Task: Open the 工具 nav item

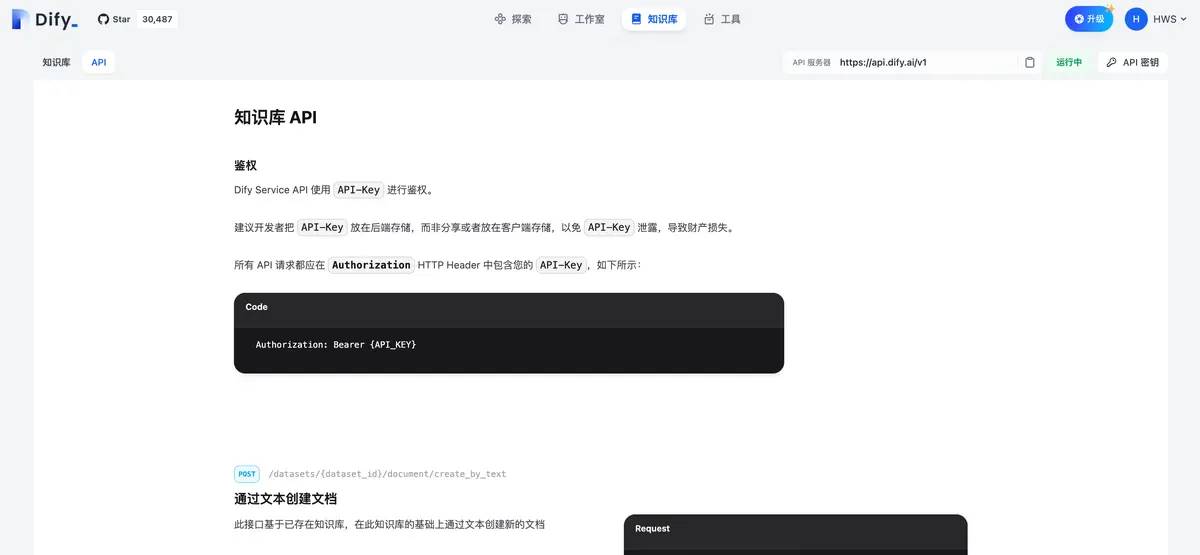Action: coord(722,19)
